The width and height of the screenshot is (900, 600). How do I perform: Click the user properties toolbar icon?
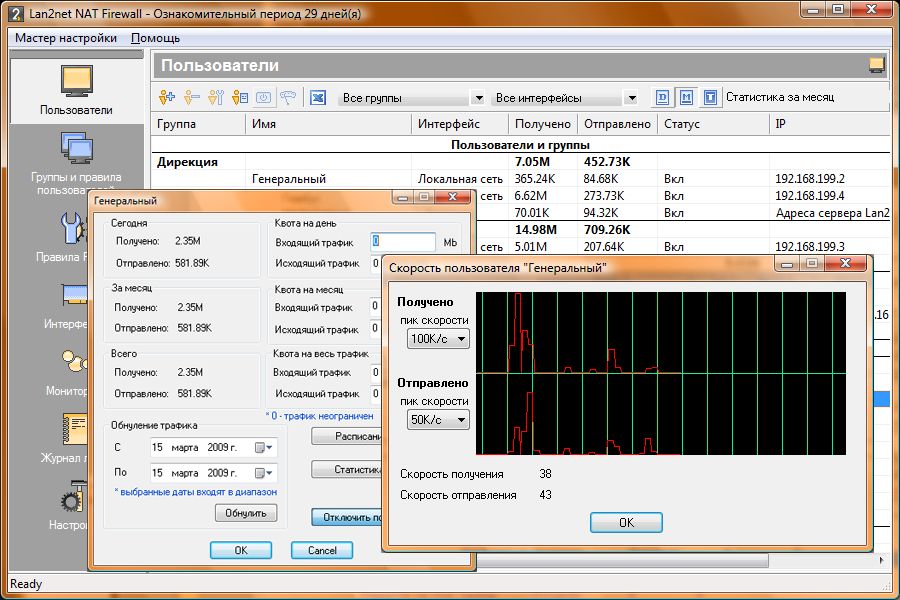pyautogui.click(x=239, y=98)
